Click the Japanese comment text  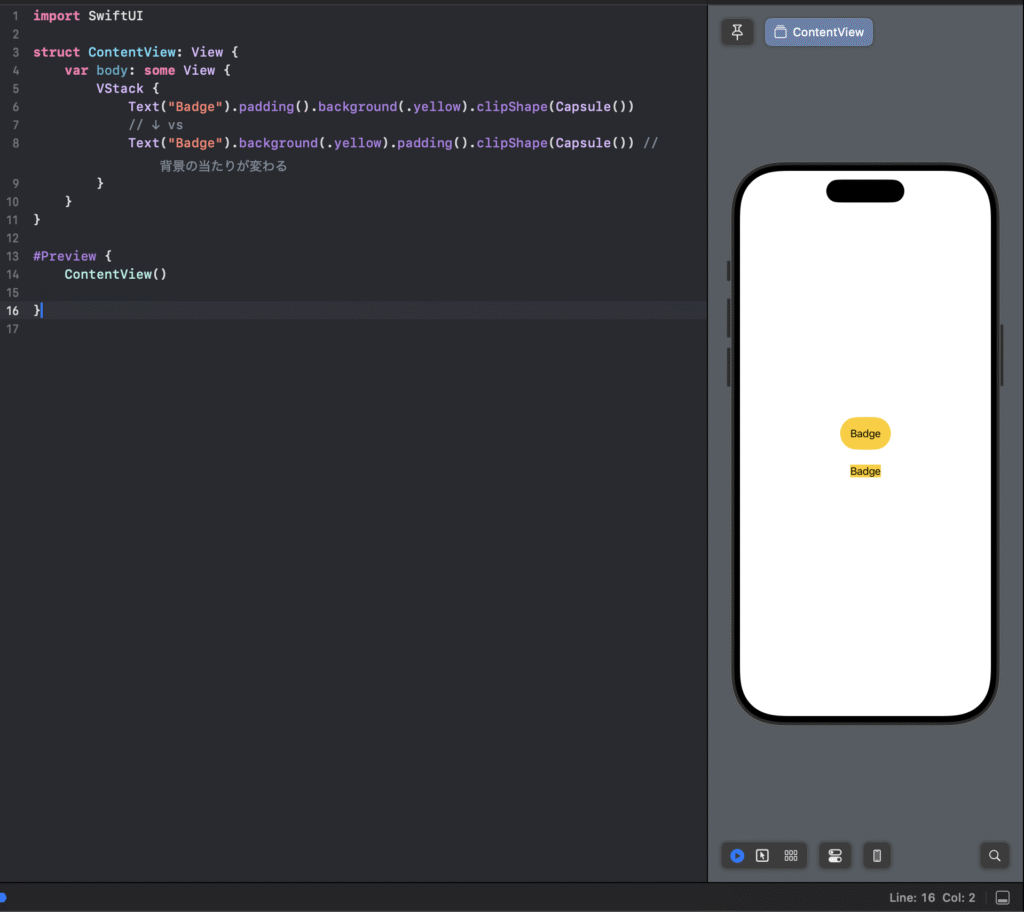click(x=223, y=166)
